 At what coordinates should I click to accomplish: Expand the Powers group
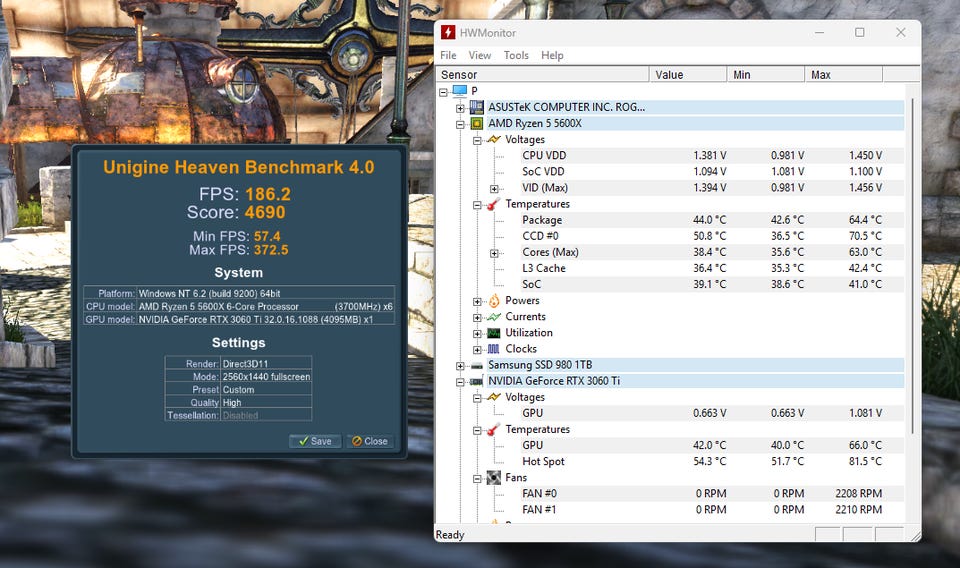tap(478, 302)
